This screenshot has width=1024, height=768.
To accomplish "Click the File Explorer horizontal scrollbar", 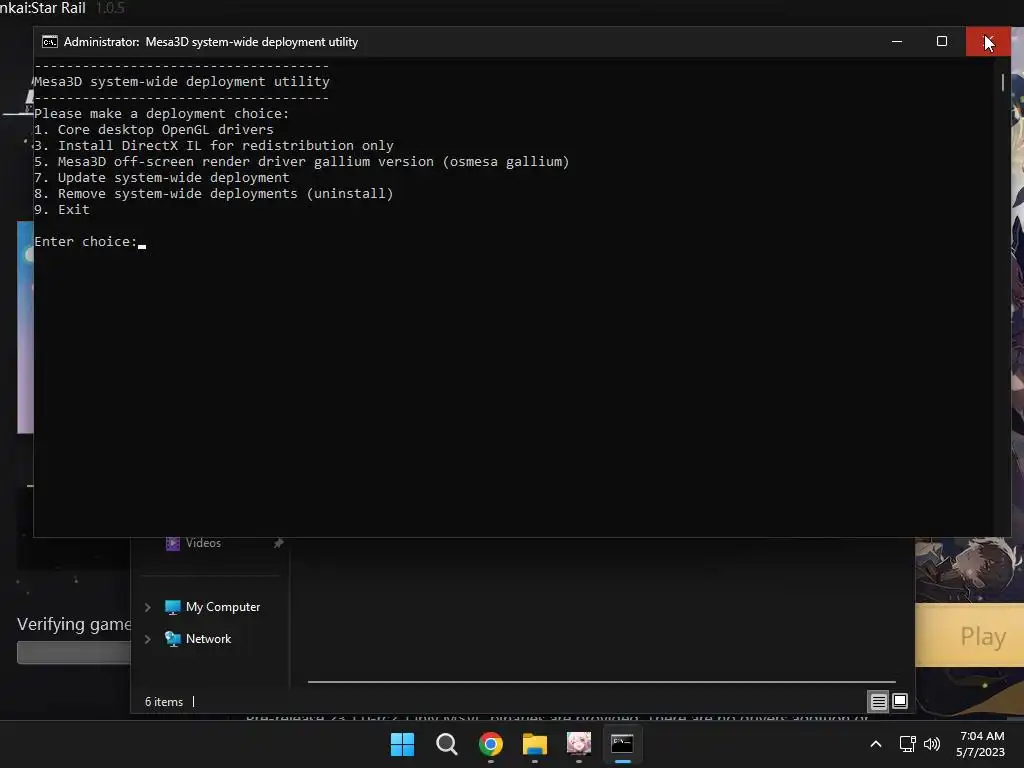I will (x=601, y=682).
